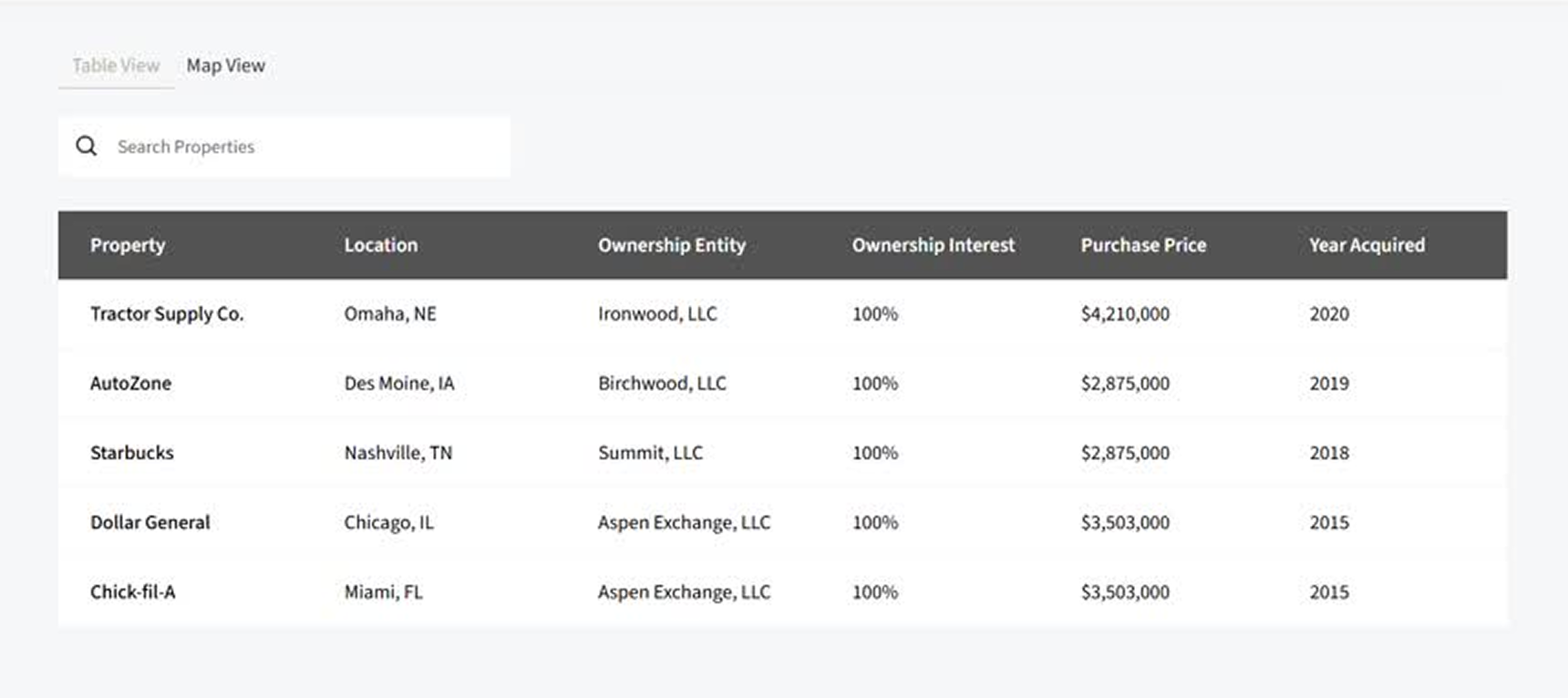Click the Year Acquired column header
The image size is (1568, 698).
tap(1367, 245)
